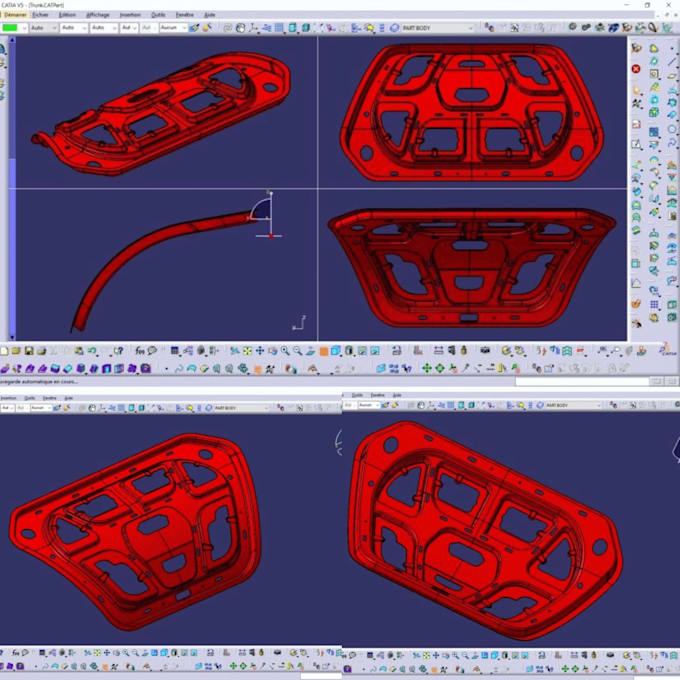Open the PART BODY dropdown in the lower-right window
Screen dimensions: 680x680
[573, 405]
